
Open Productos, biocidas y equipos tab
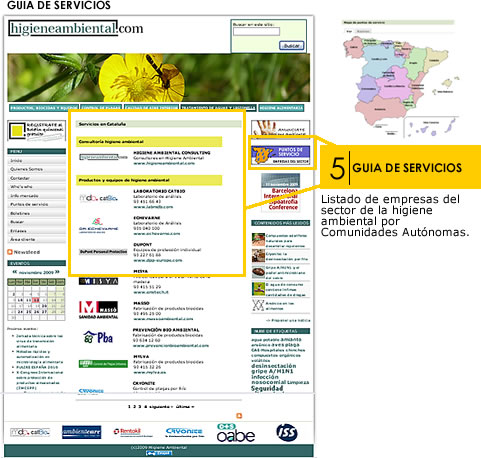(44, 108)
